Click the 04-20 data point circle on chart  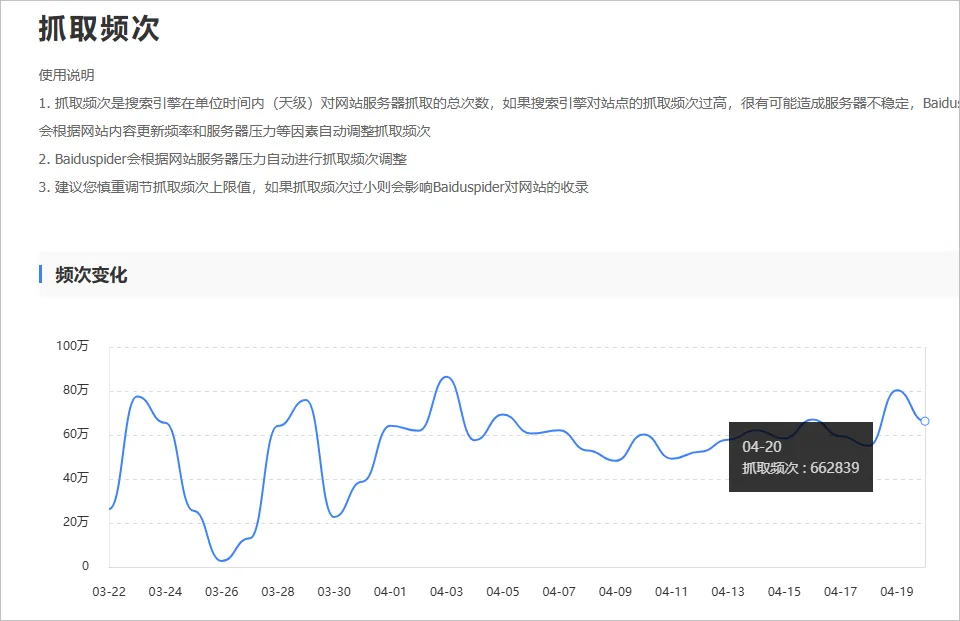click(x=924, y=421)
